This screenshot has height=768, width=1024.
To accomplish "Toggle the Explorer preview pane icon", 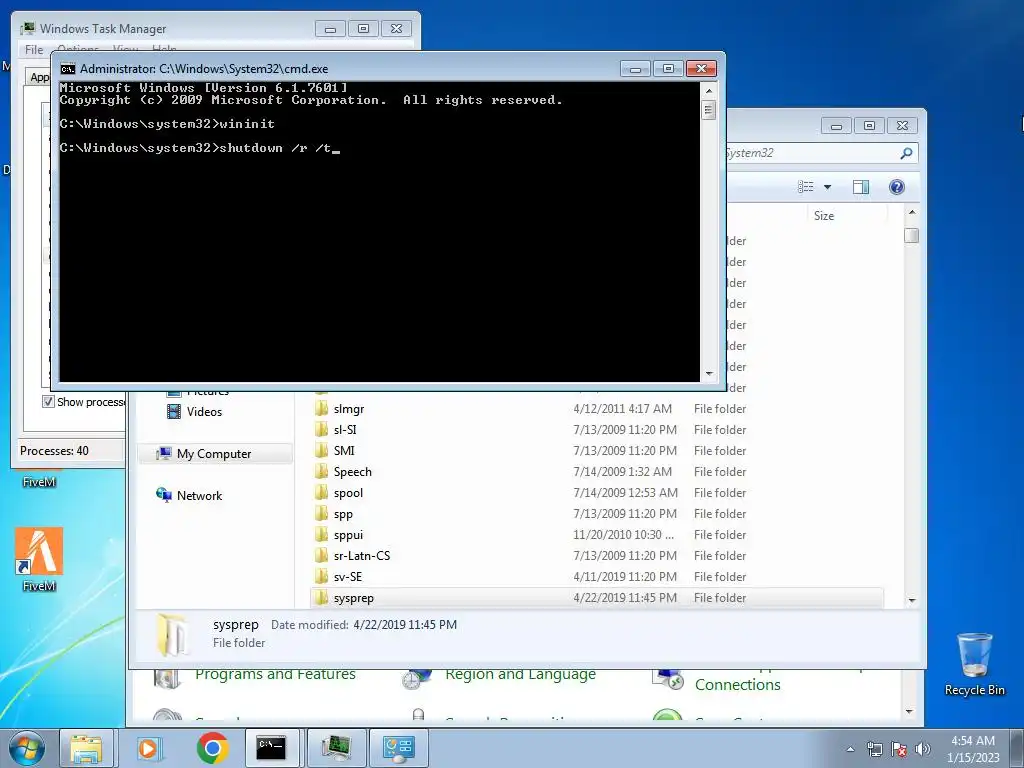I will click(x=861, y=187).
